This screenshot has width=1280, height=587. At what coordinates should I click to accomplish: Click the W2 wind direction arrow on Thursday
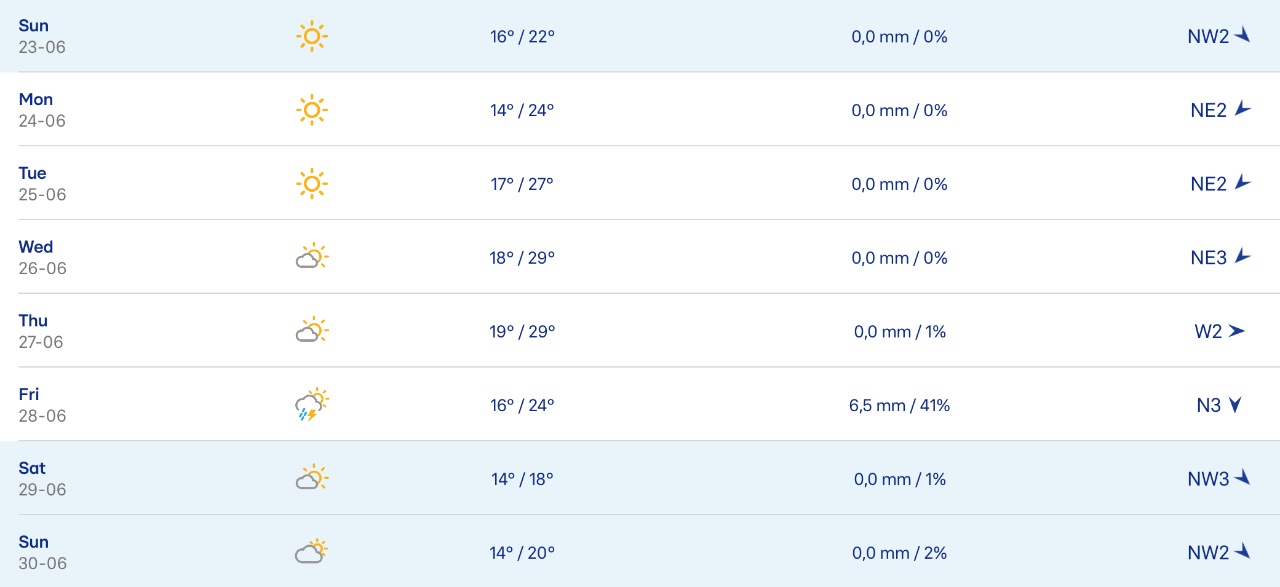pos(1237,331)
